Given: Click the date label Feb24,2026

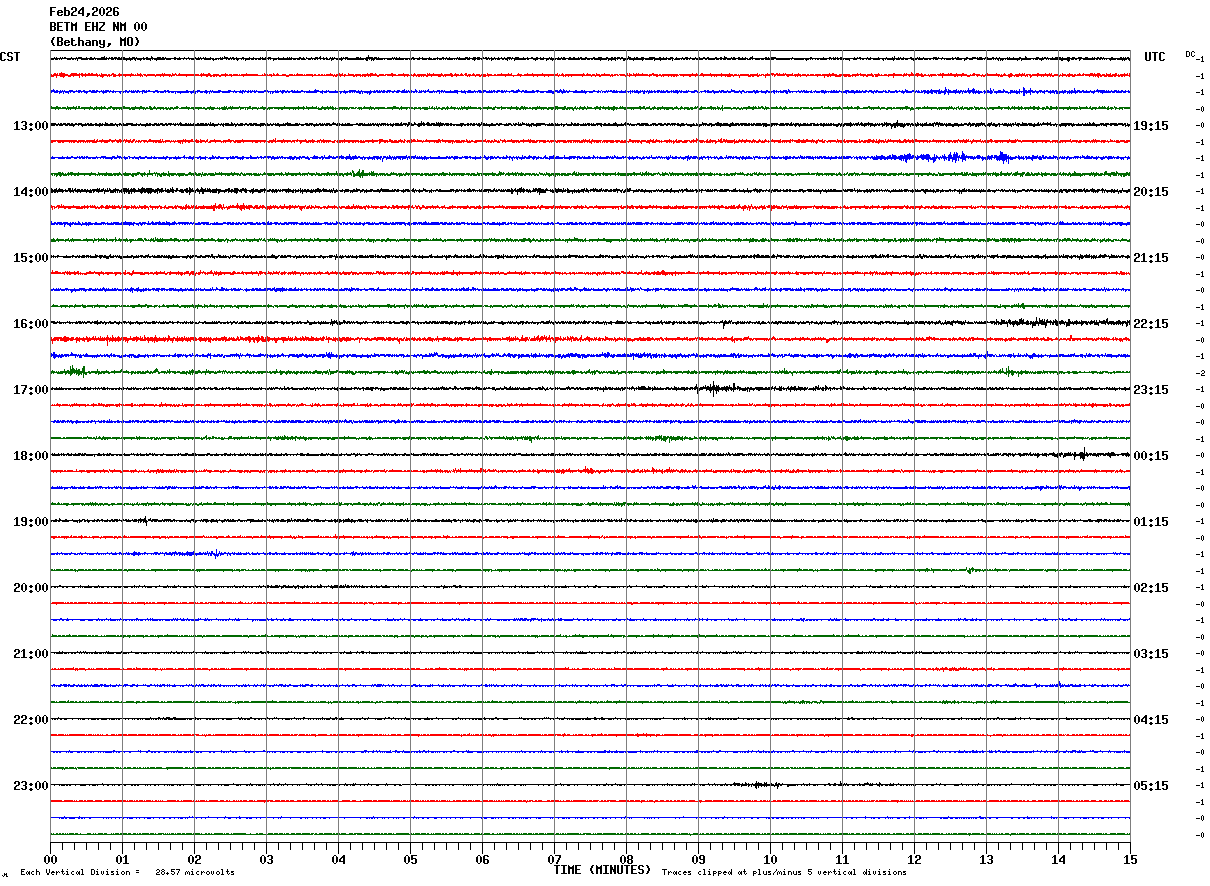Looking at the screenshot, I should coord(84,12).
